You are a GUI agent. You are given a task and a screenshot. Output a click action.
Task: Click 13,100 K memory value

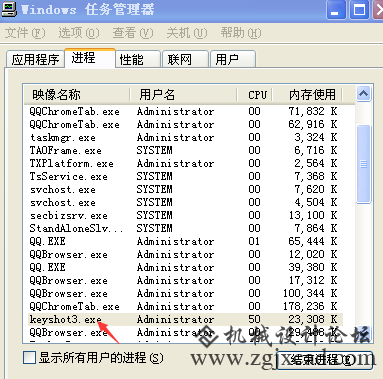(x=313, y=215)
